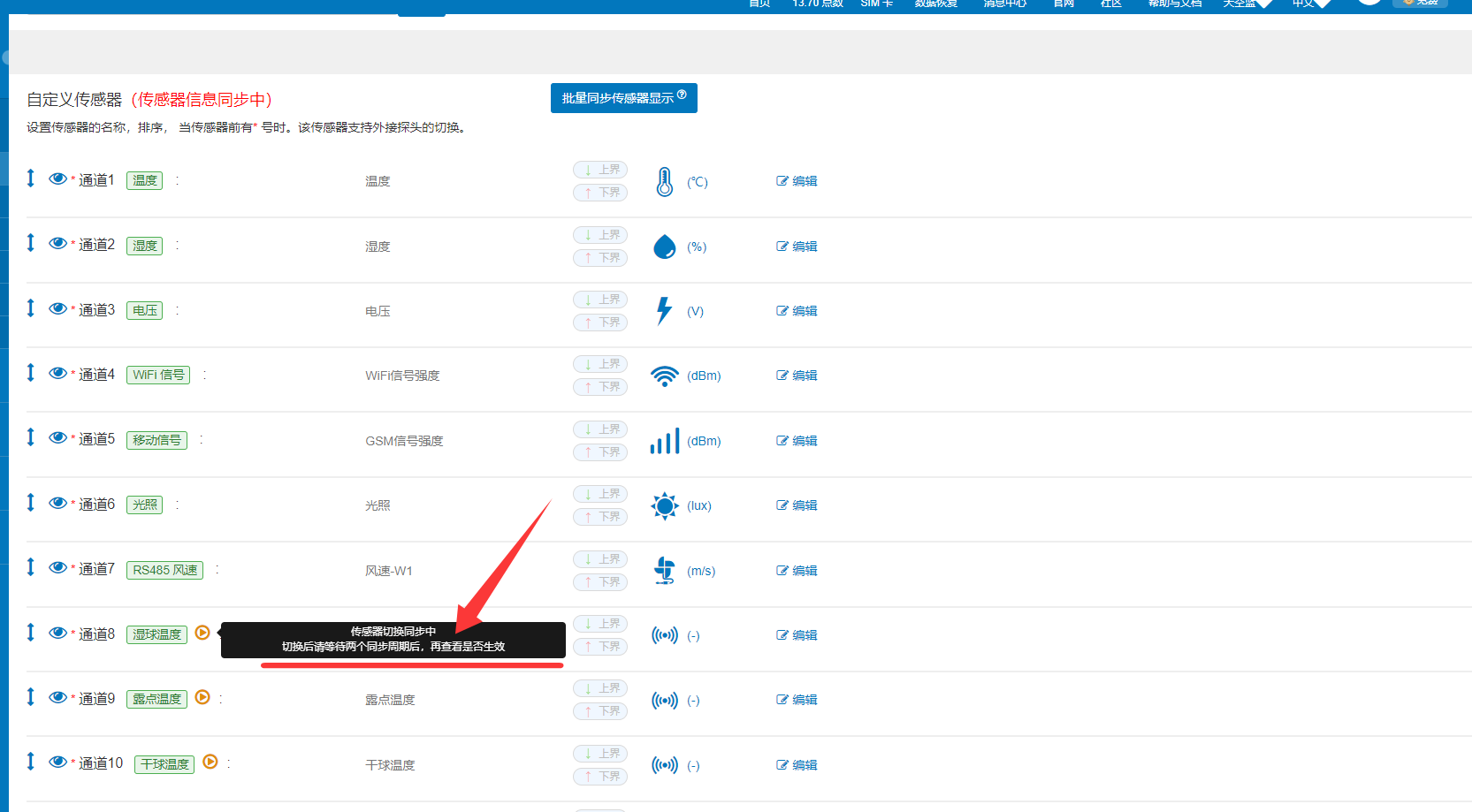The width and height of the screenshot is (1472, 812).
Task: Grab the sort handle for 通道1
Action: coord(31,178)
